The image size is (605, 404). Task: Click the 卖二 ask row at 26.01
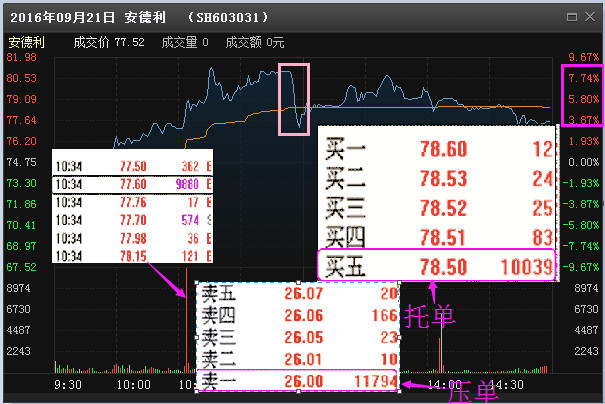pos(298,359)
